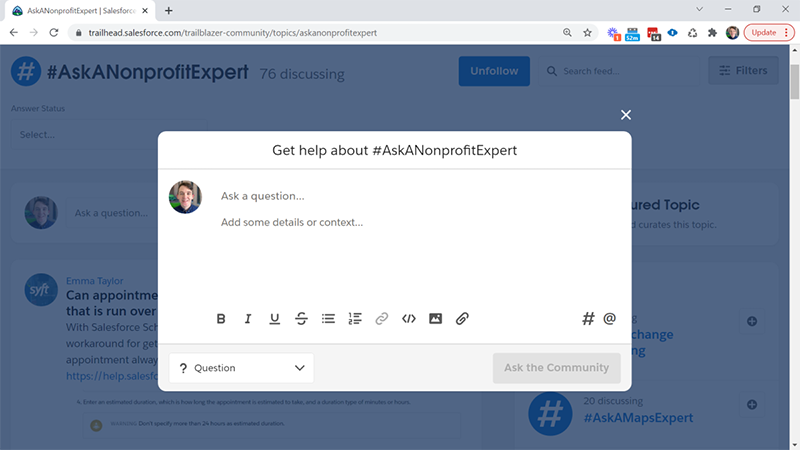Open the tab search chevron
The height and width of the screenshot is (450, 800).
point(699,9)
